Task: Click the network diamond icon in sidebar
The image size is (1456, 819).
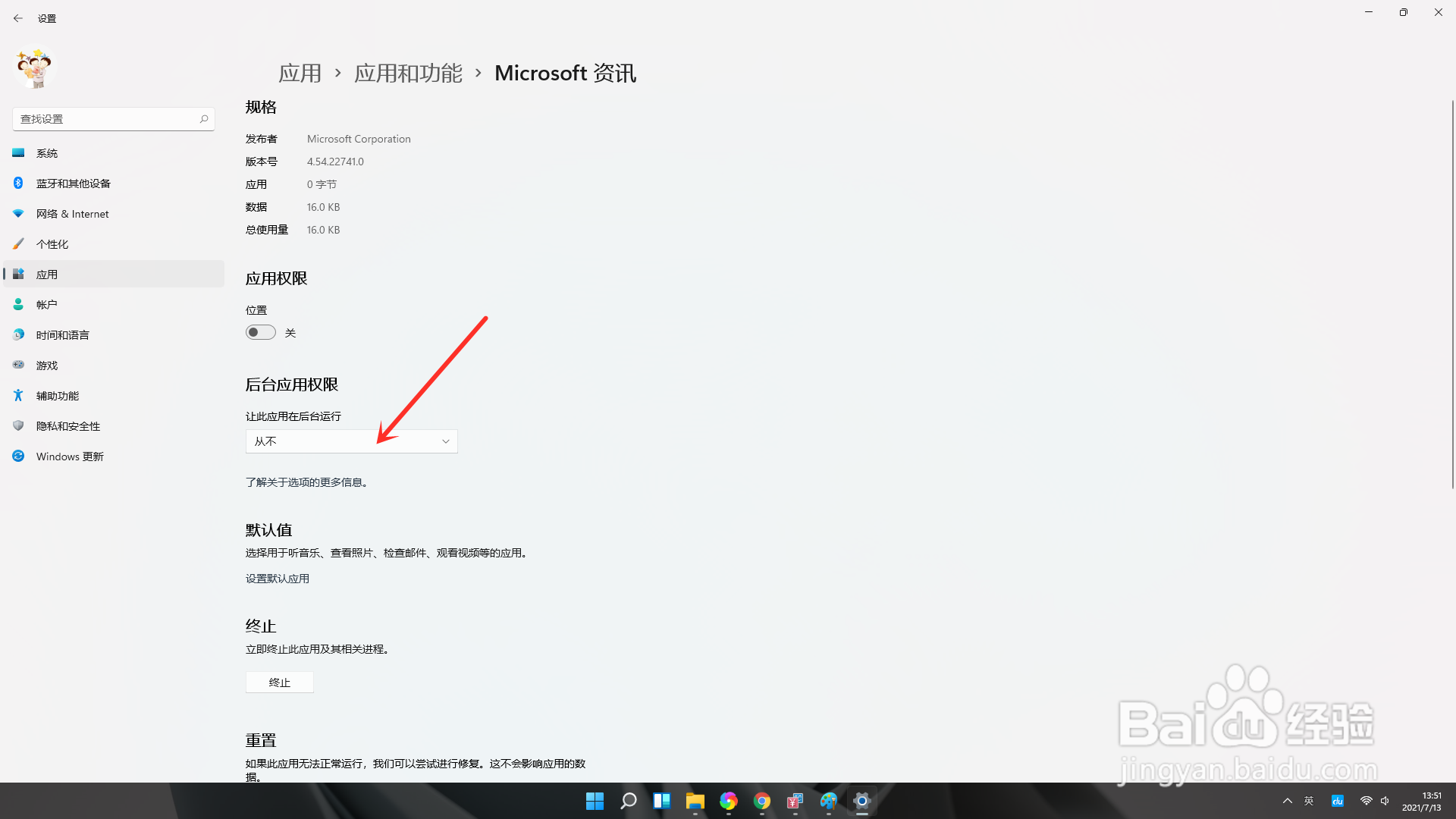Action: coord(18,213)
